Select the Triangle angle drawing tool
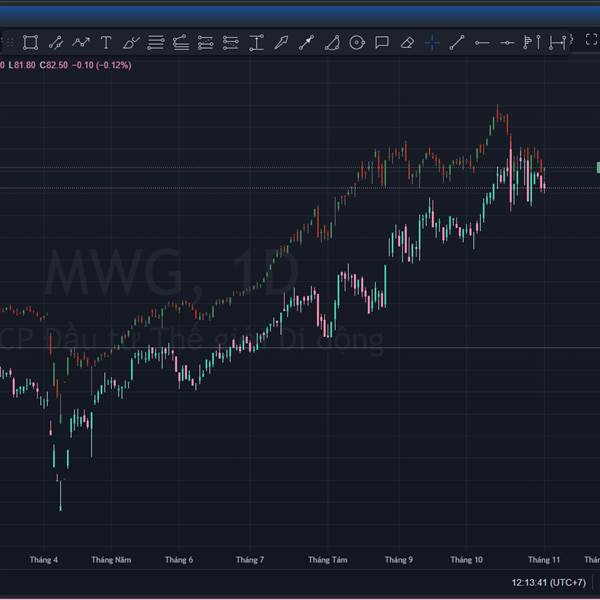Screen dimensions: 600x600 (332, 42)
